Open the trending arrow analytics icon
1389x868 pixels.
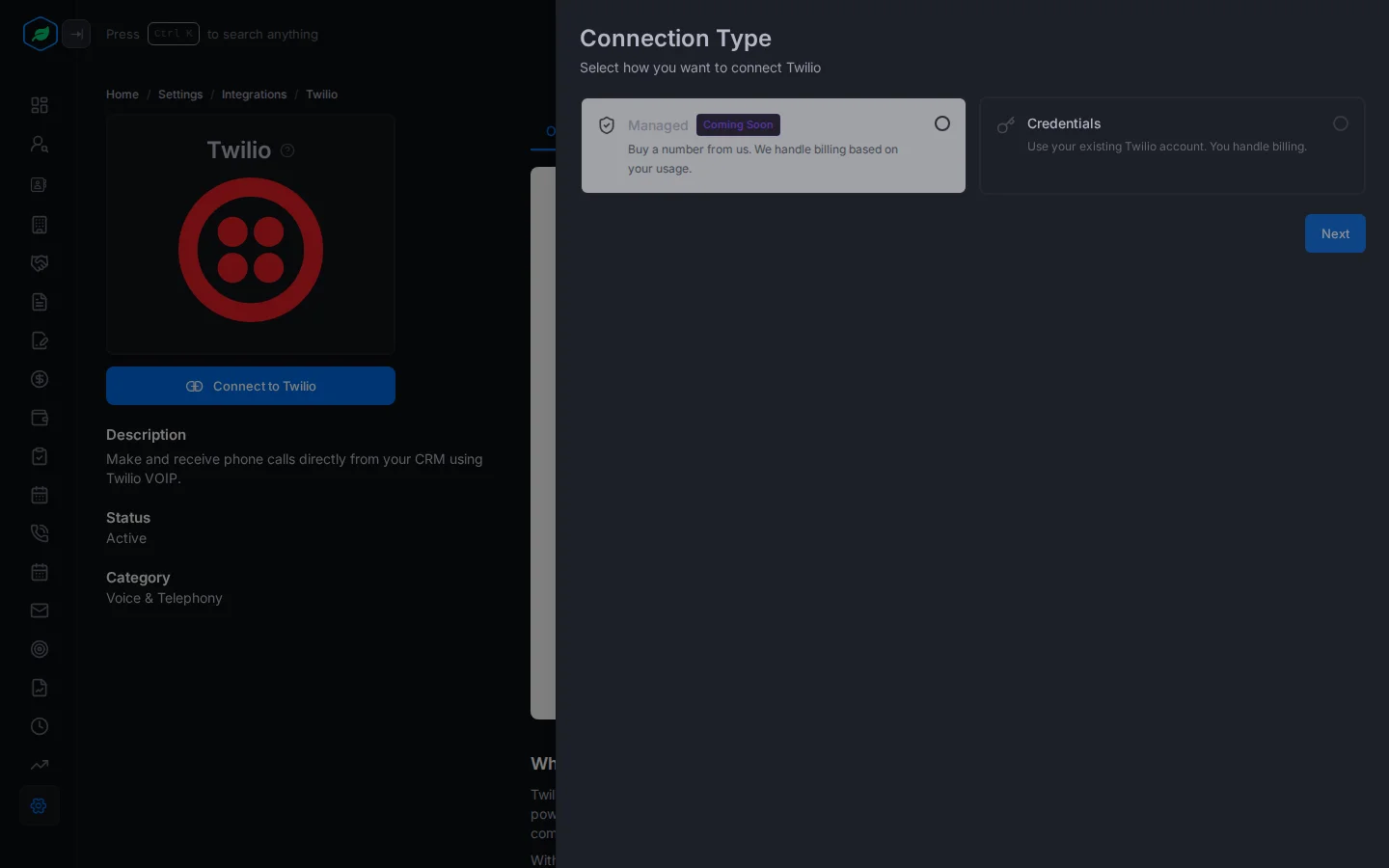click(40, 765)
